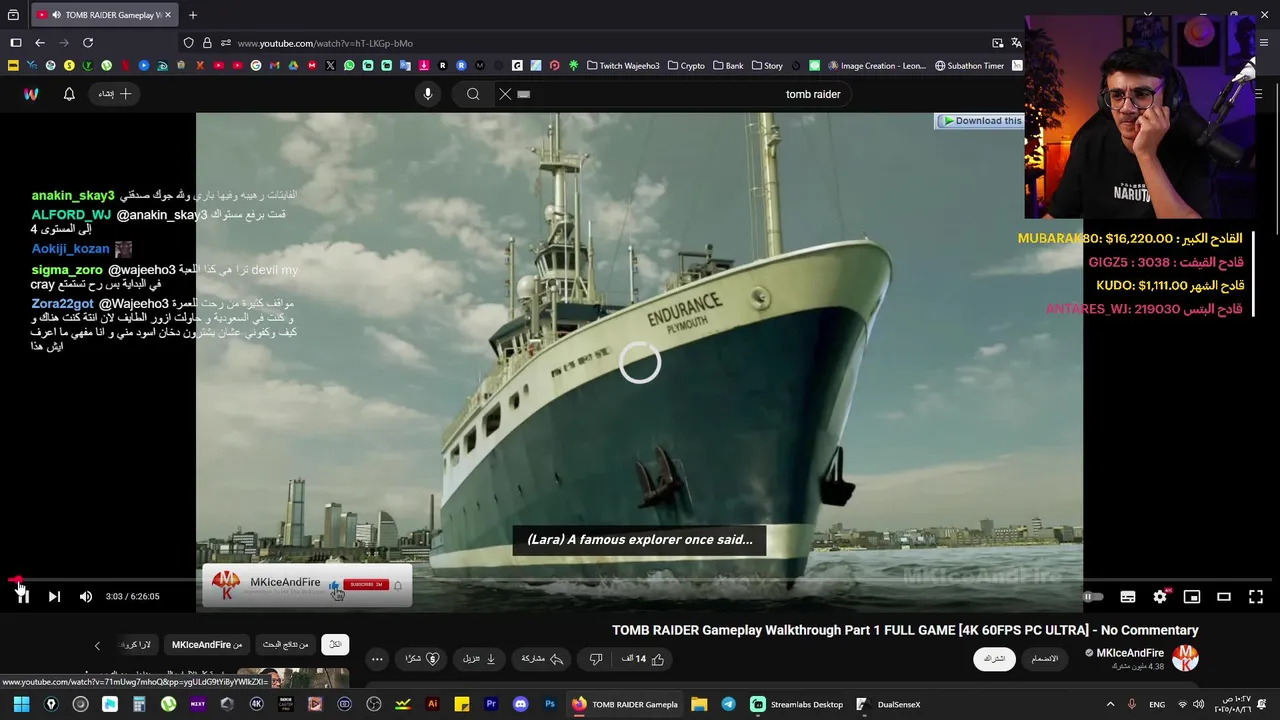1280x720 pixels.
Task: Open Telegram taskbar icon
Action: (x=728, y=704)
